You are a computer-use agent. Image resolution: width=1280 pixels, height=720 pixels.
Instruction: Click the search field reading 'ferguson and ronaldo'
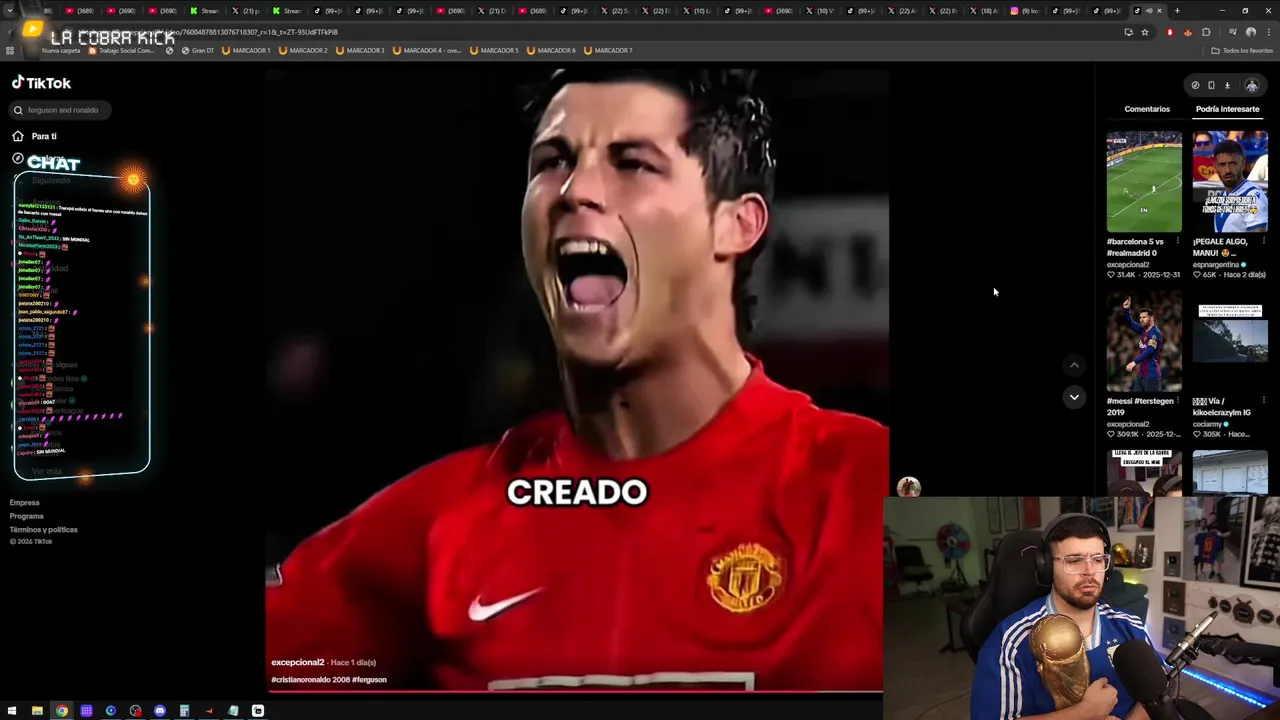[x=60, y=110]
